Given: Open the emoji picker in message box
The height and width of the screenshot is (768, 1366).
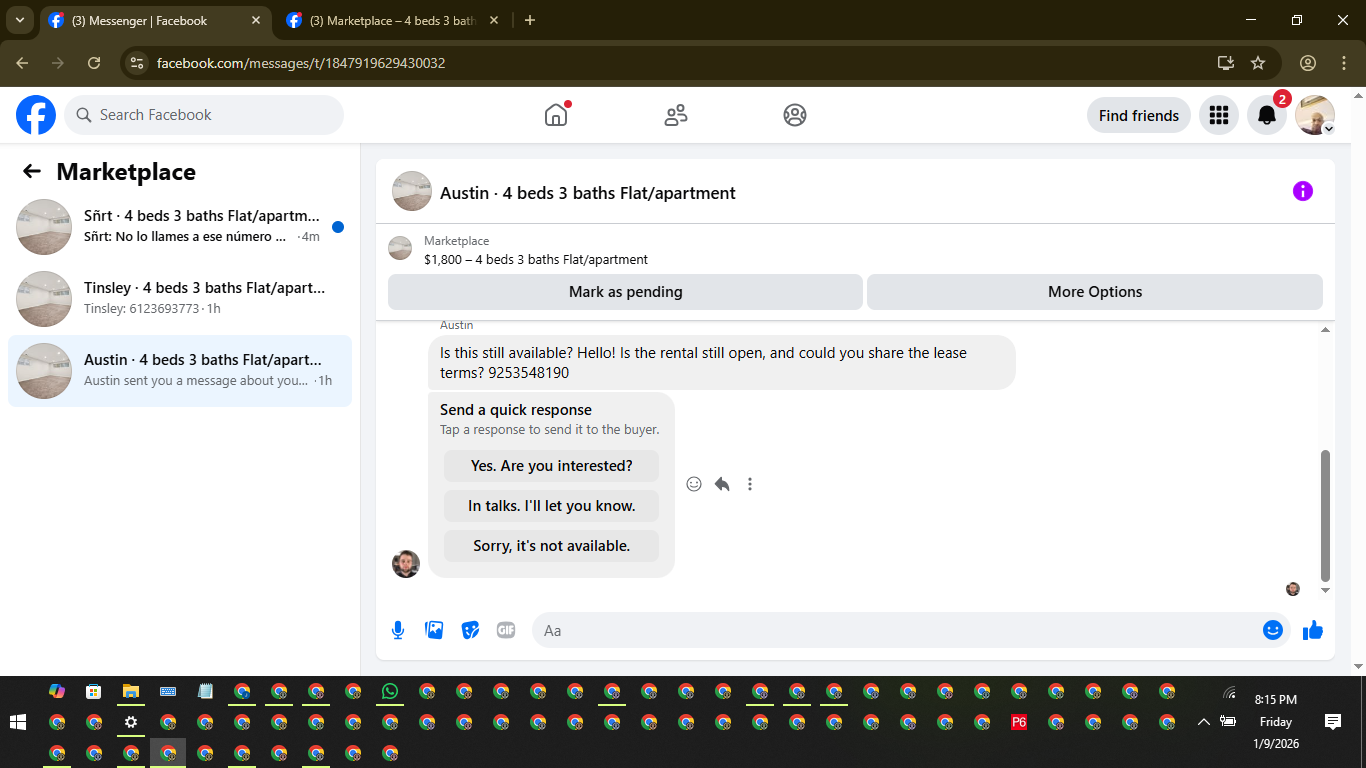Looking at the screenshot, I should tap(1273, 630).
